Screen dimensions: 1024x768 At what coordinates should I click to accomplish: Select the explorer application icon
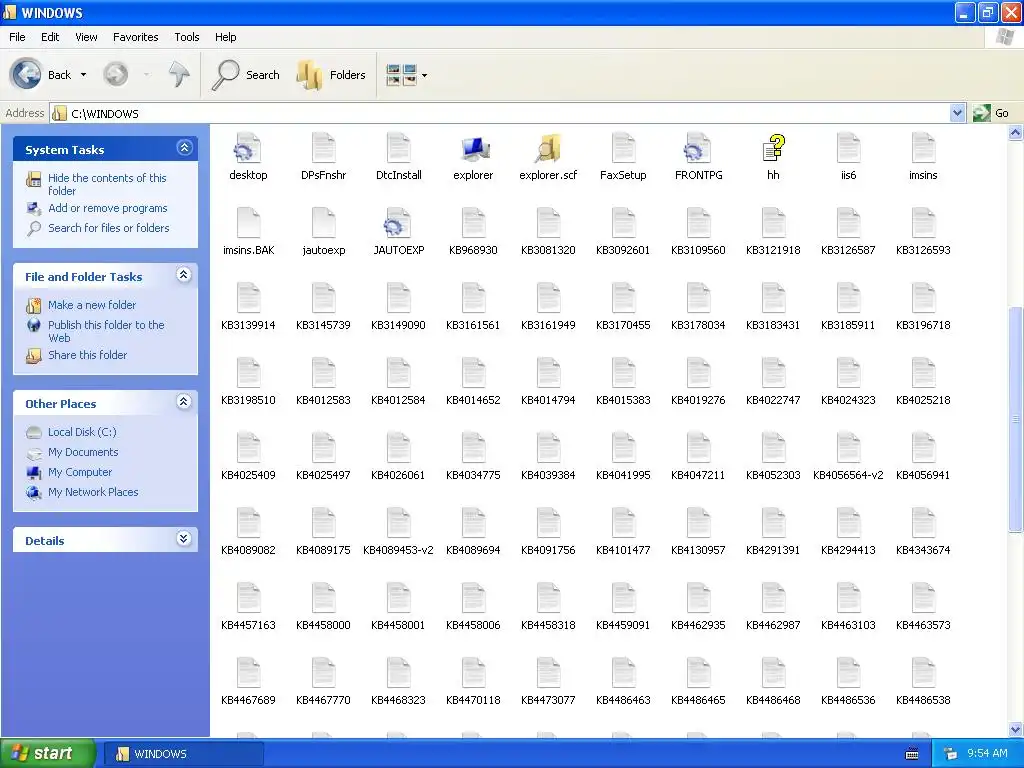[473, 148]
